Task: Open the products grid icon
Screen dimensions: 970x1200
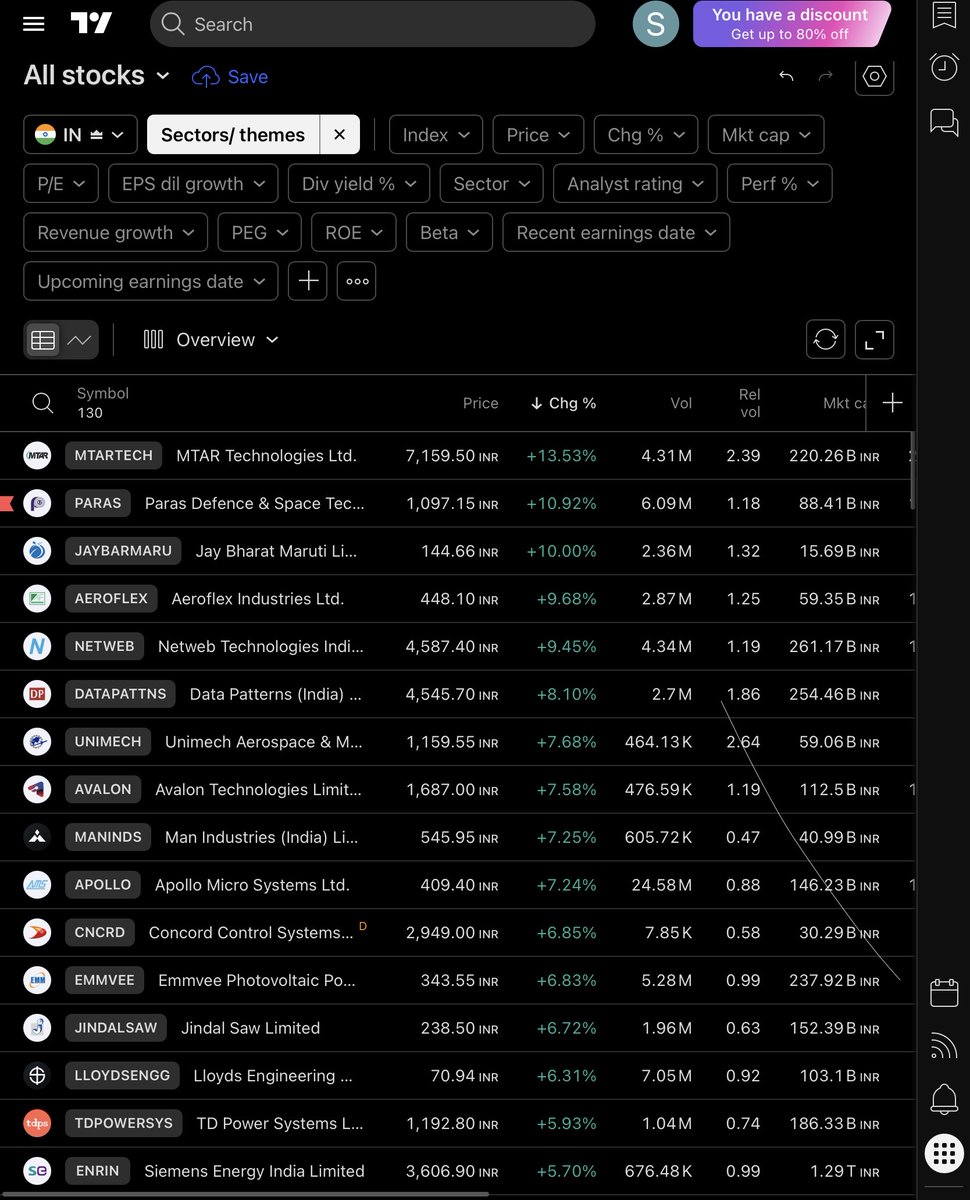Action: point(944,1153)
